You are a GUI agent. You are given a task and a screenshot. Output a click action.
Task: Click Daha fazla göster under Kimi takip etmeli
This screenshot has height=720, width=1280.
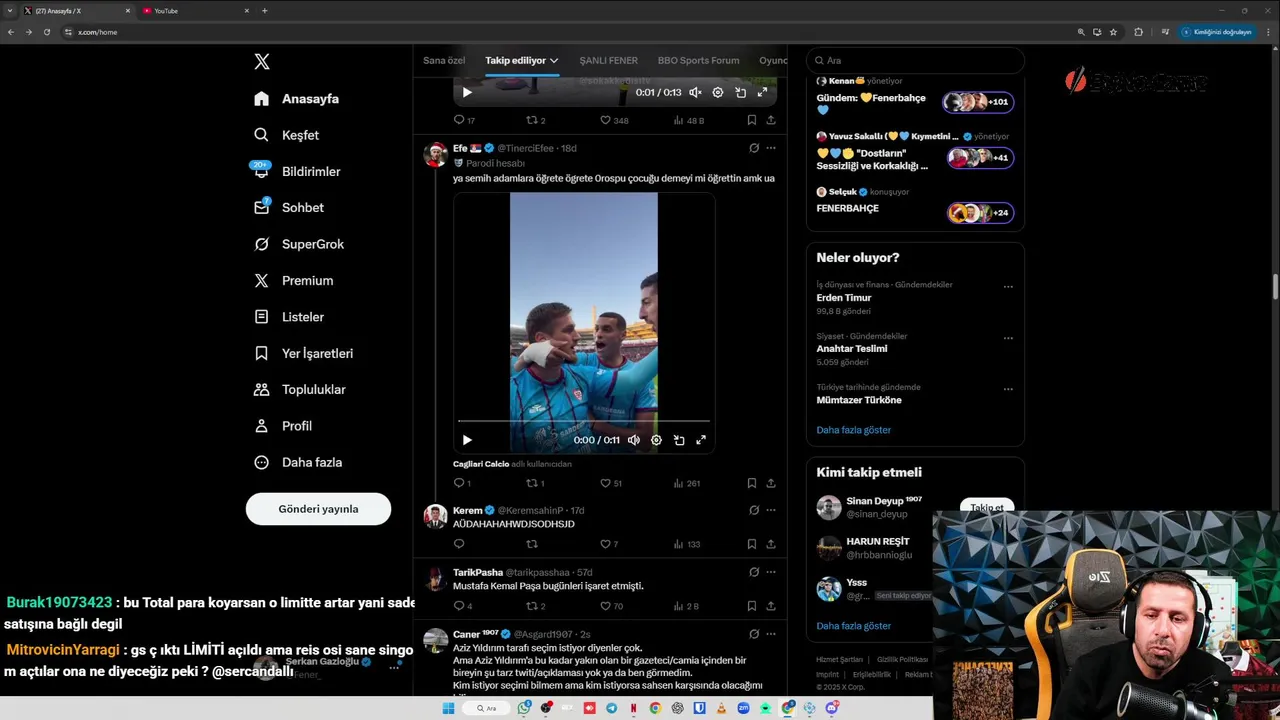click(853, 626)
